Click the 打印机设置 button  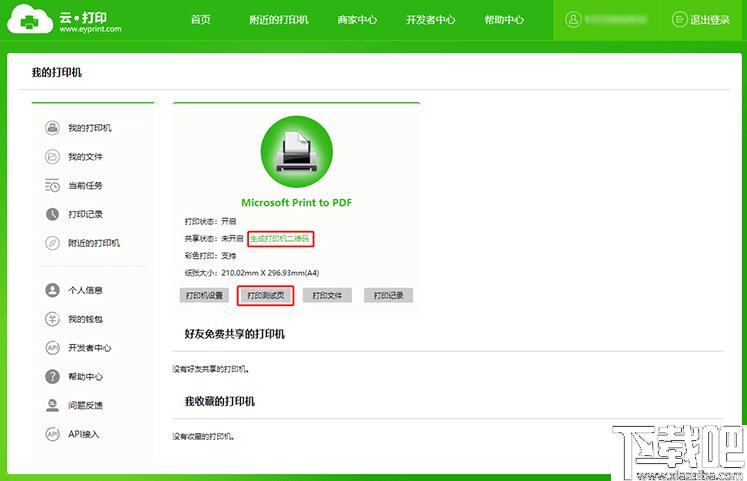click(204, 295)
